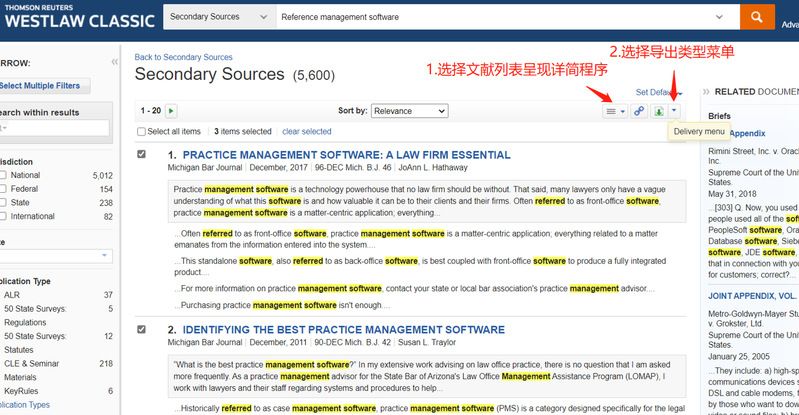Open the Delivery menu dropdown arrow
The height and width of the screenshot is (415, 799).
coord(675,111)
